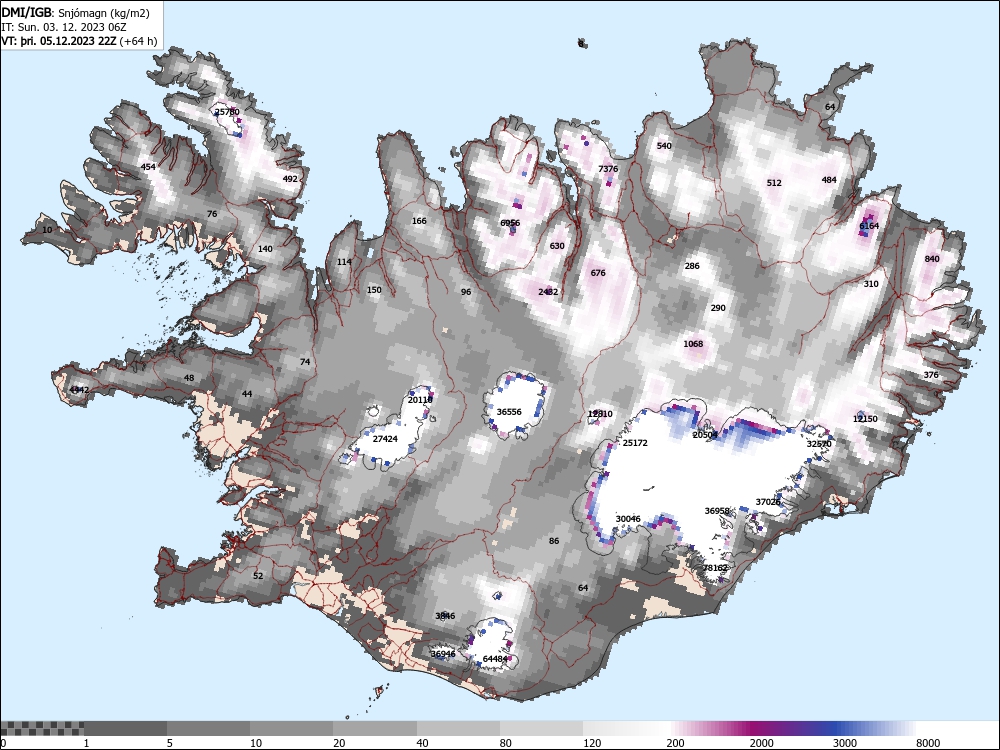Image resolution: width=1000 pixels, height=750 pixels.
Task: Select the map value 2432
Action: click(548, 292)
